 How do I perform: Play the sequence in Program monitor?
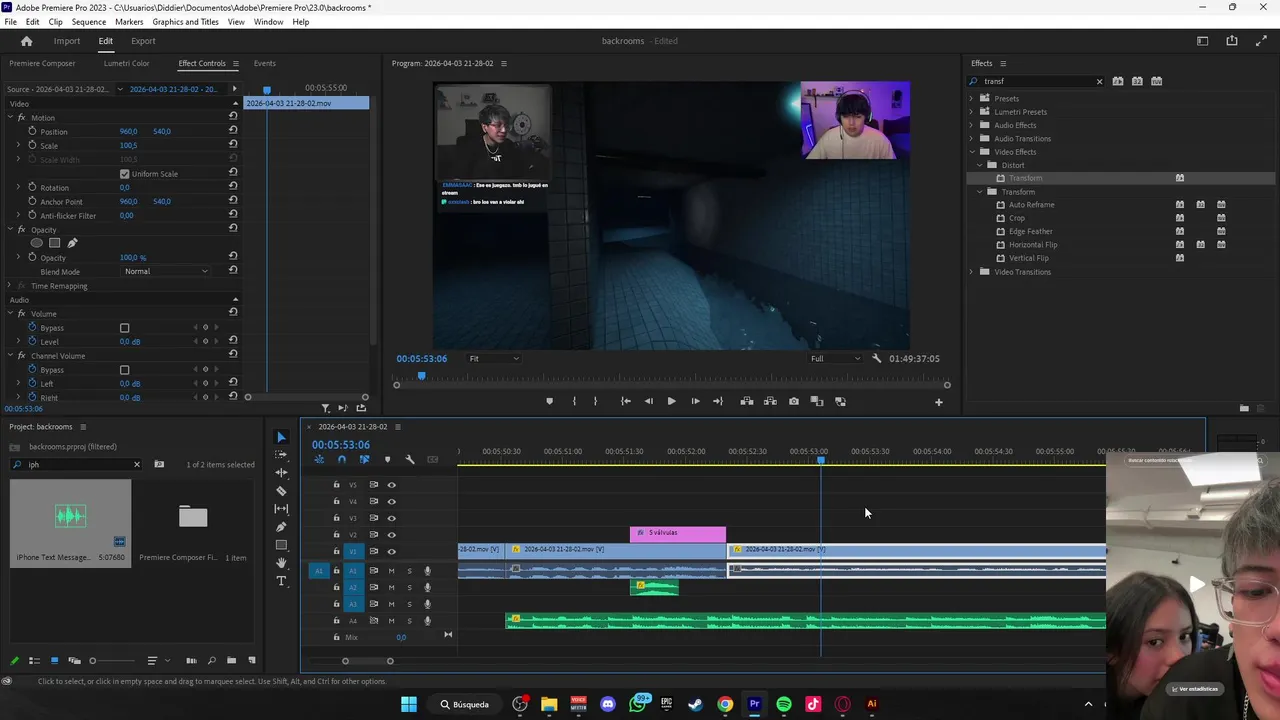coord(671,401)
